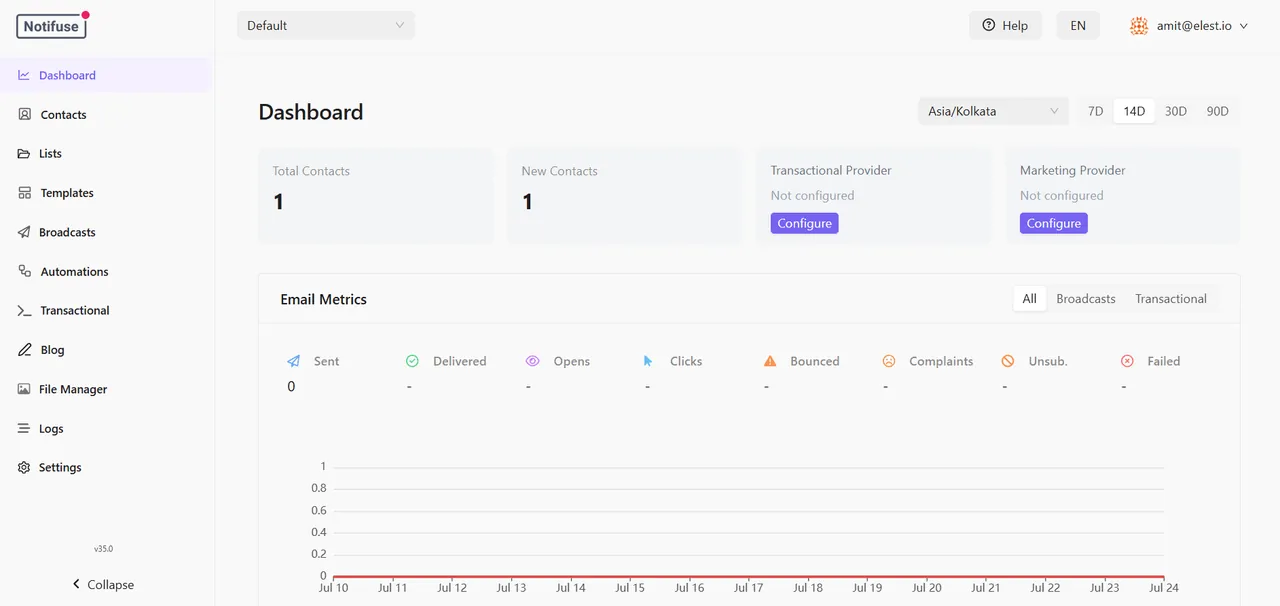
Task: Click the Dashboard page heading
Action: coord(311,112)
